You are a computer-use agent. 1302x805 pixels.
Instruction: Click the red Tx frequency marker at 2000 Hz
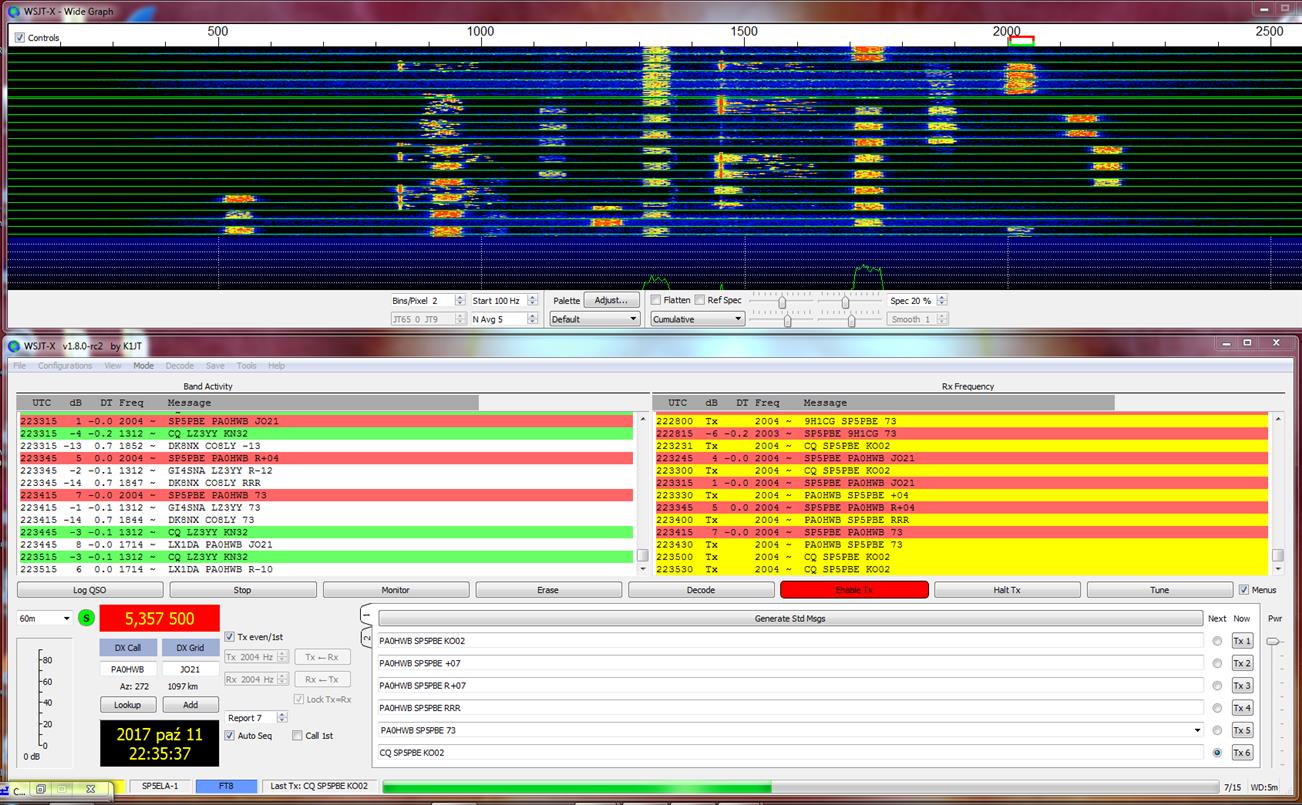(1021, 41)
